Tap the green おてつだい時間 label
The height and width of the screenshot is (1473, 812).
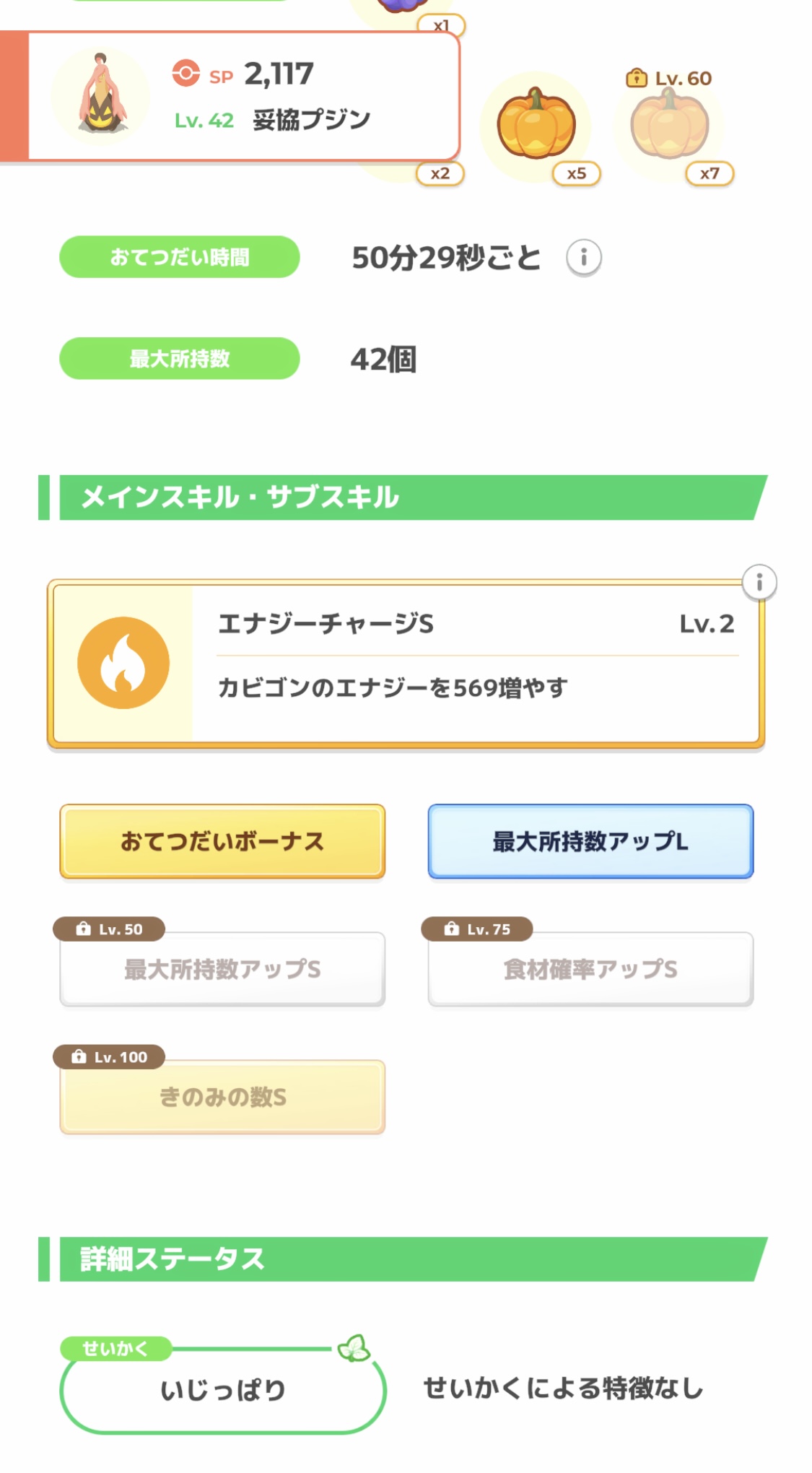(x=179, y=257)
